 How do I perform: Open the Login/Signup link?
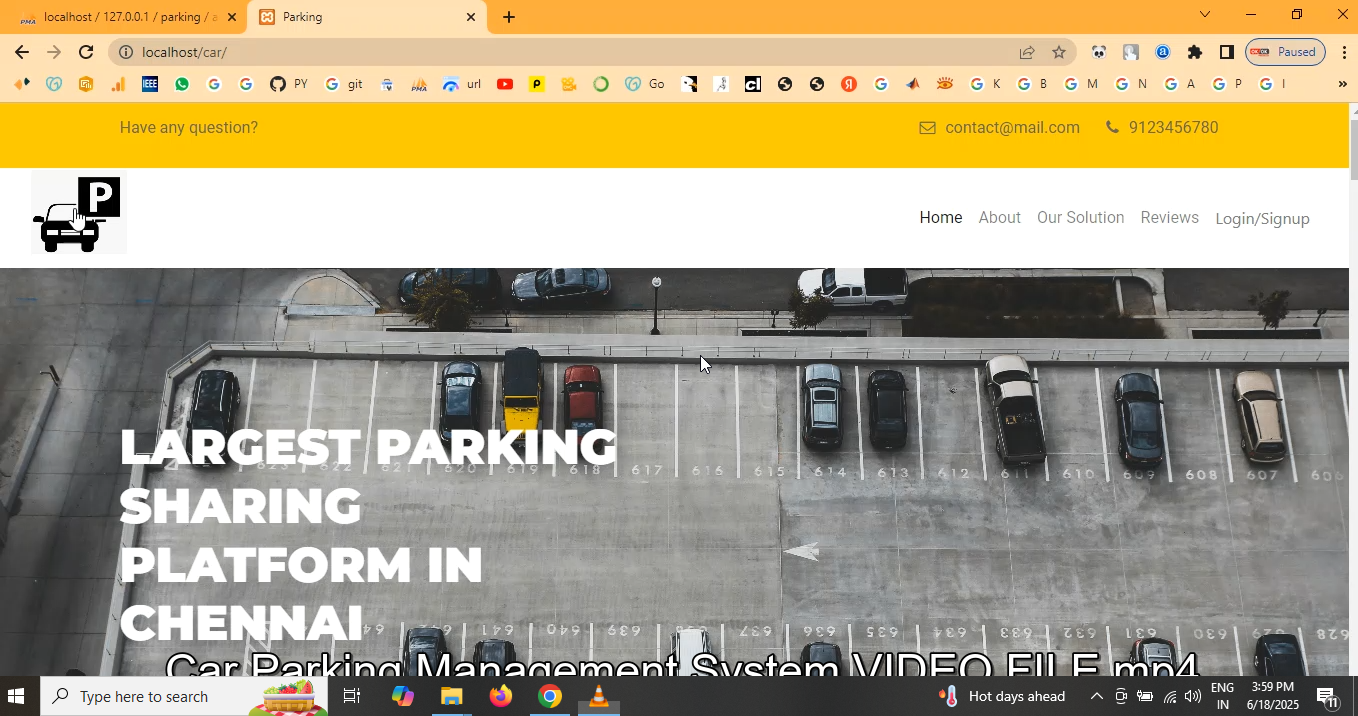click(x=1262, y=219)
